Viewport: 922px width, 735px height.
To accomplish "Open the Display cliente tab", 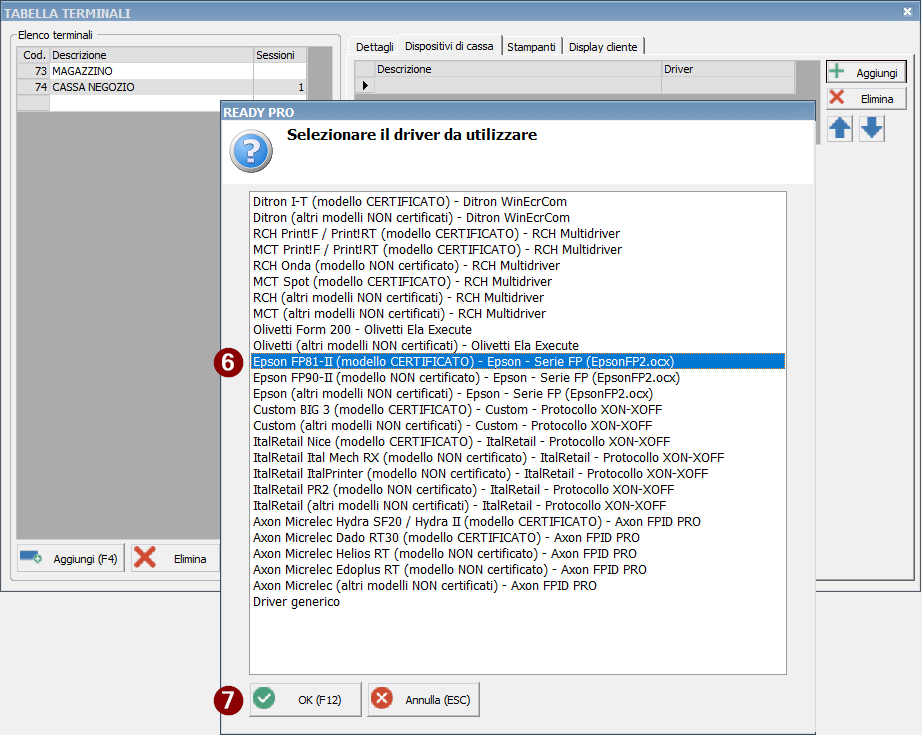I will 603,47.
